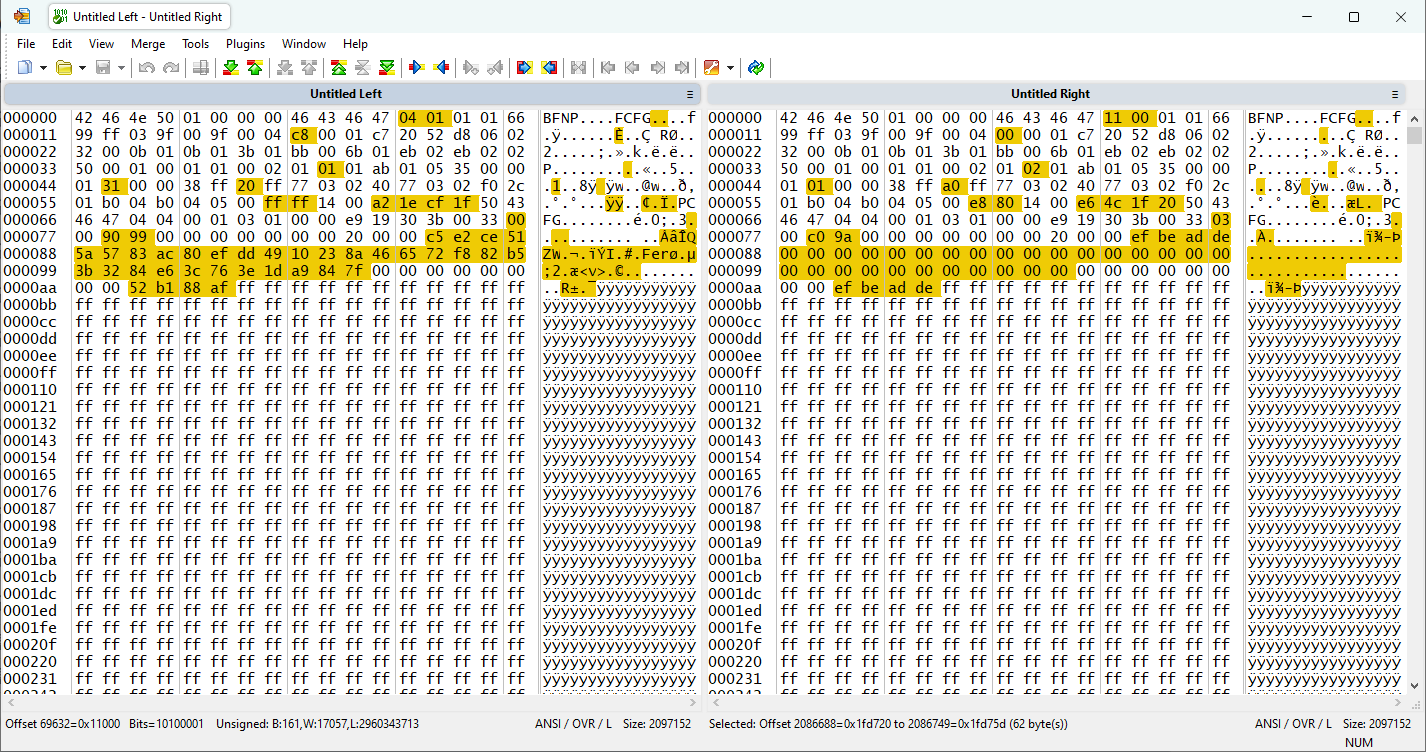Click the Undo toolbar icon
The image size is (1426, 752).
pyautogui.click(x=147, y=67)
